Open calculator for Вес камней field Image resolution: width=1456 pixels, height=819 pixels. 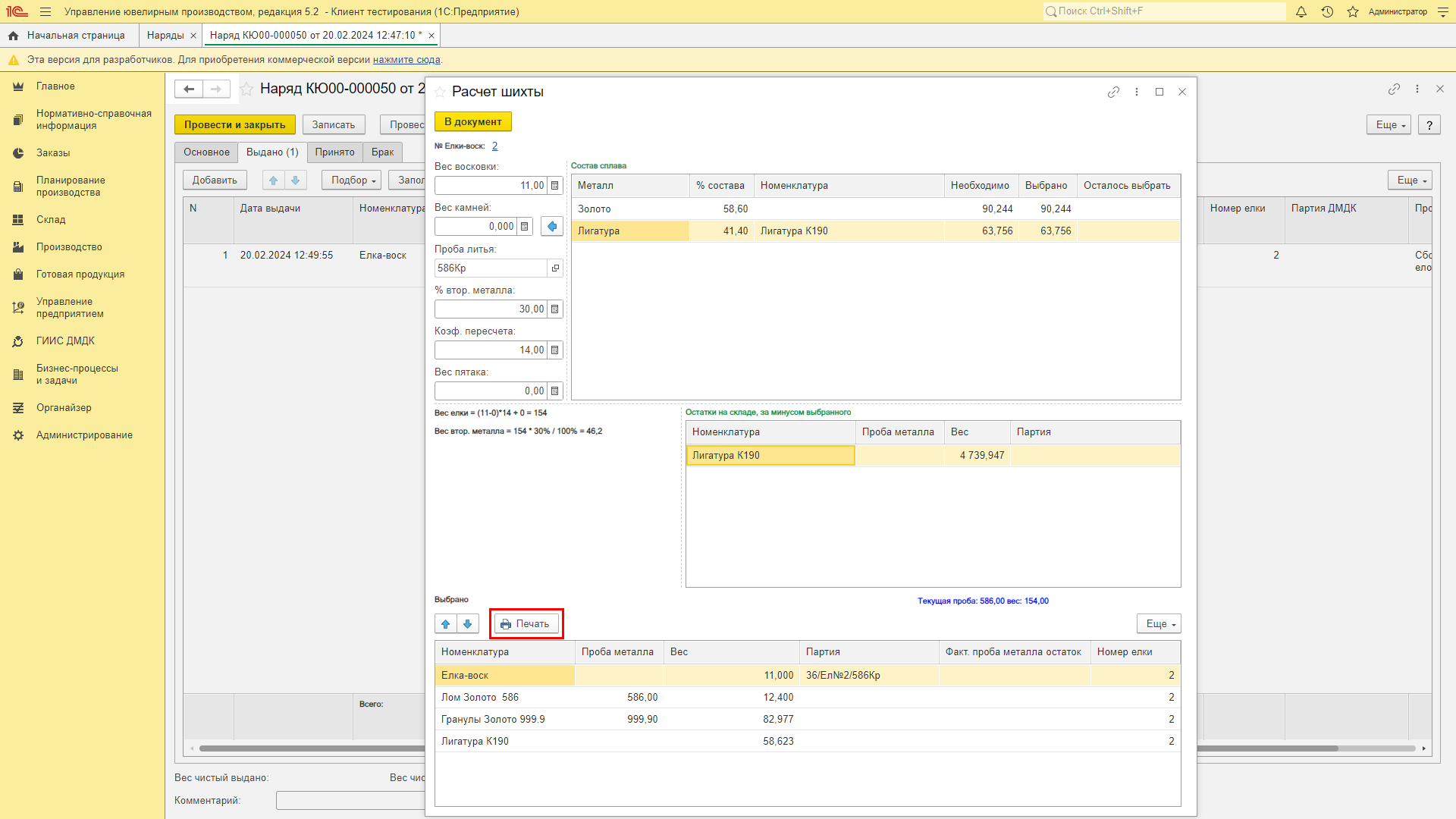click(525, 226)
